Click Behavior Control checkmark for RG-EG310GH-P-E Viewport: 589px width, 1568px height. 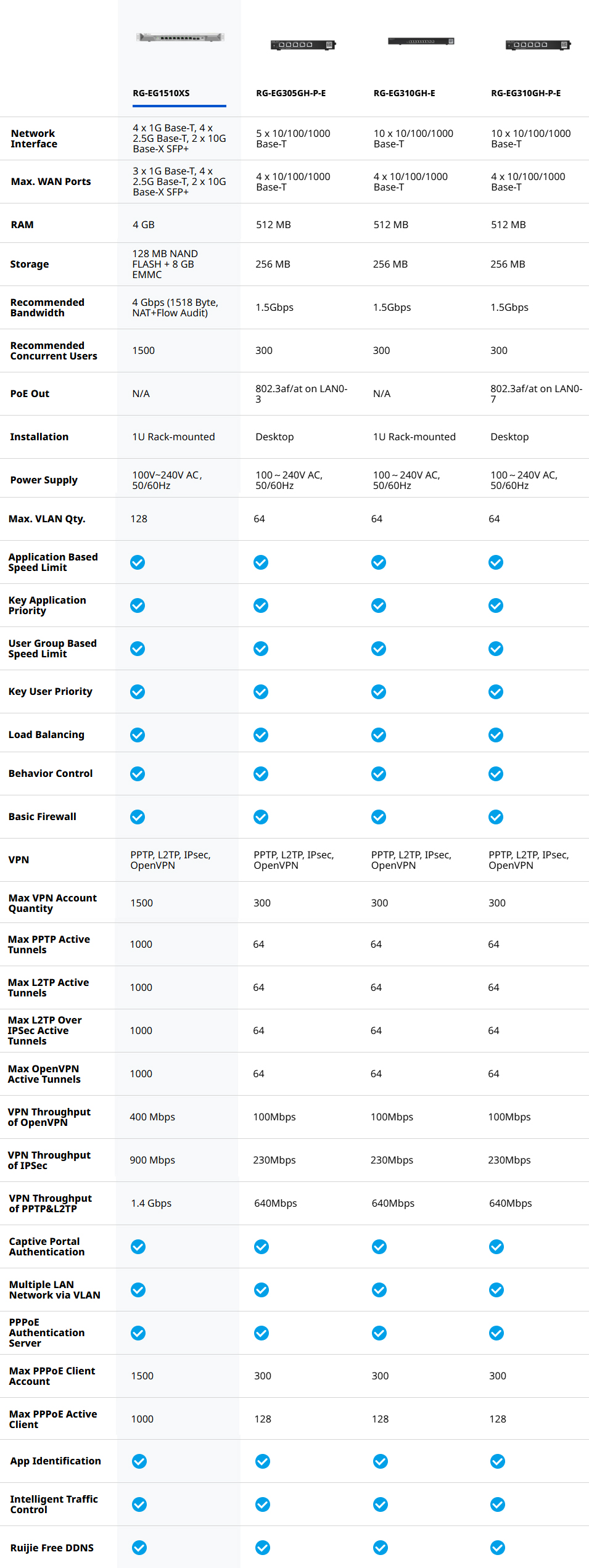(496, 774)
